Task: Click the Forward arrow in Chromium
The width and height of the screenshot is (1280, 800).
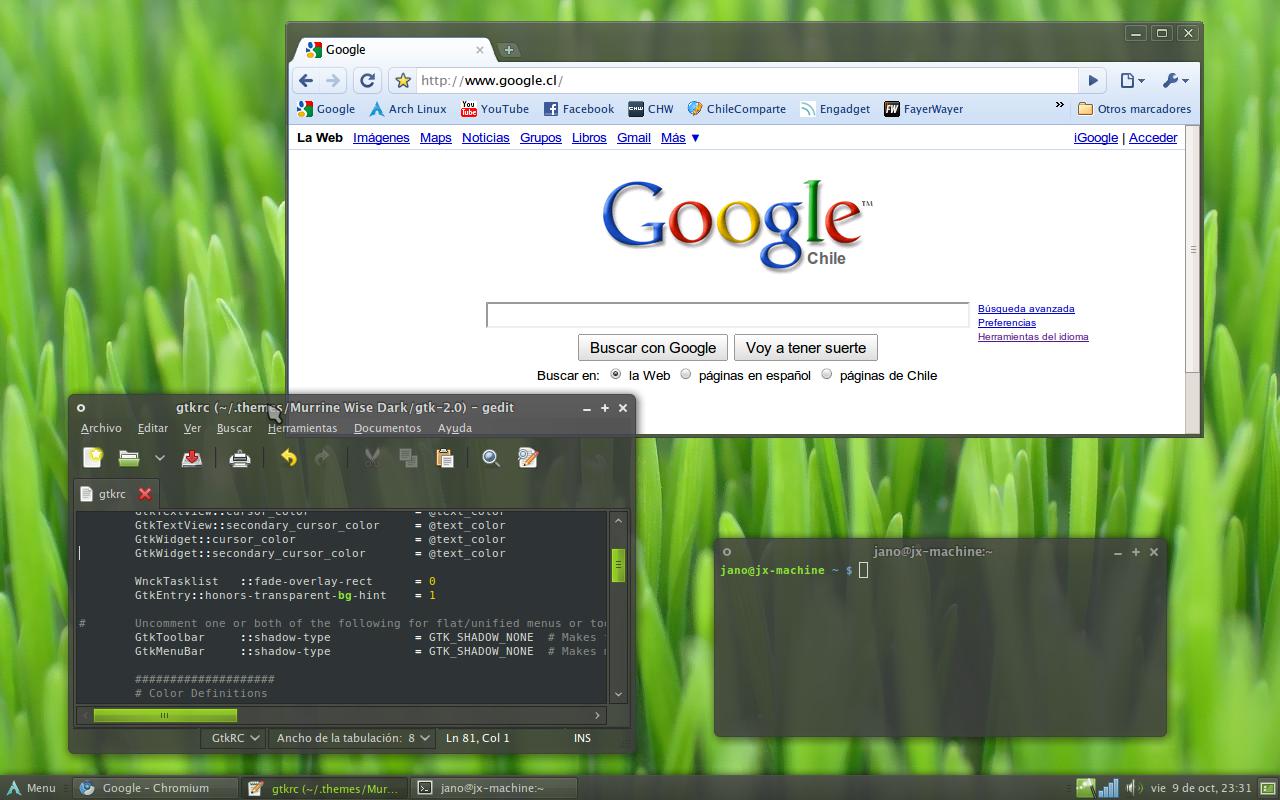Action: click(333, 80)
